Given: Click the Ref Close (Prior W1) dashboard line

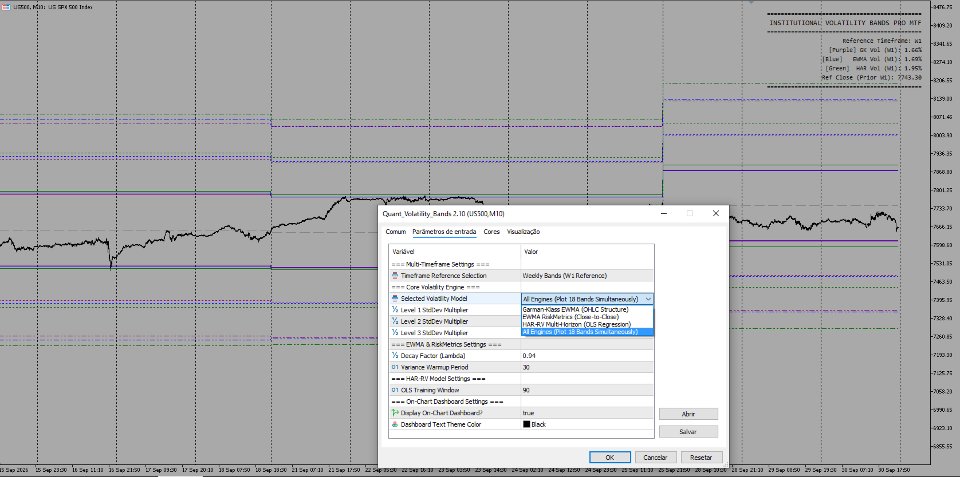Looking at the screenshot, I should point(871,78).
